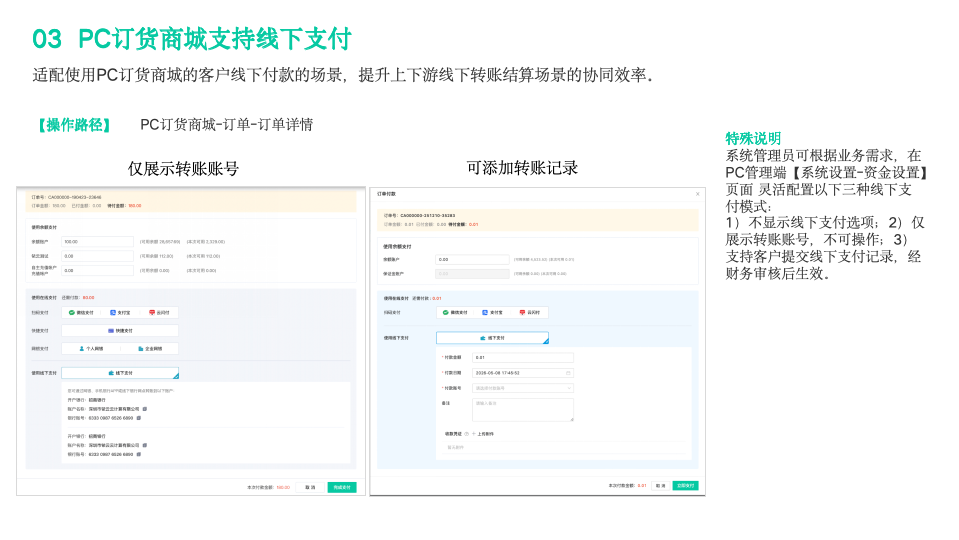The height and width of the screenshot is (540, 959).
Task: Select 云闪付 in the left transfer-account screenshot
Action: pos(159,313)
